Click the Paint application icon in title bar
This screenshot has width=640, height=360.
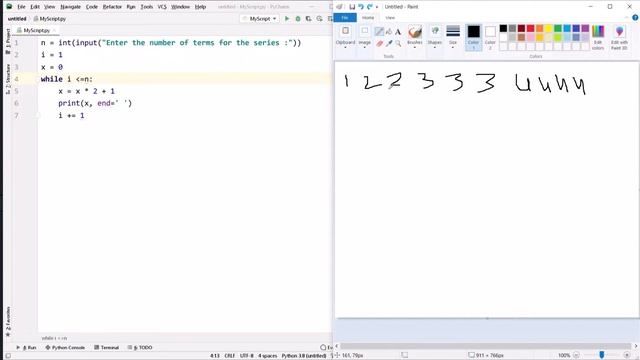click(339, 7)
